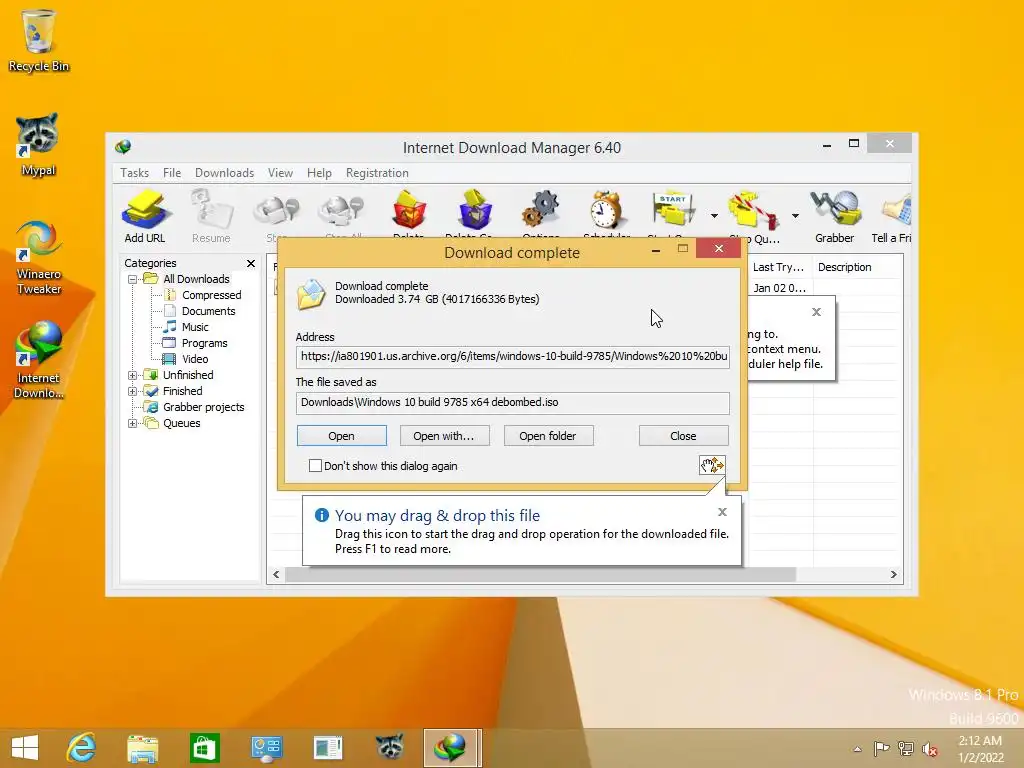Click the Mypal raccoon taskbar icon
Screen dimensions: 1024x768
click(x=390, y=748)
